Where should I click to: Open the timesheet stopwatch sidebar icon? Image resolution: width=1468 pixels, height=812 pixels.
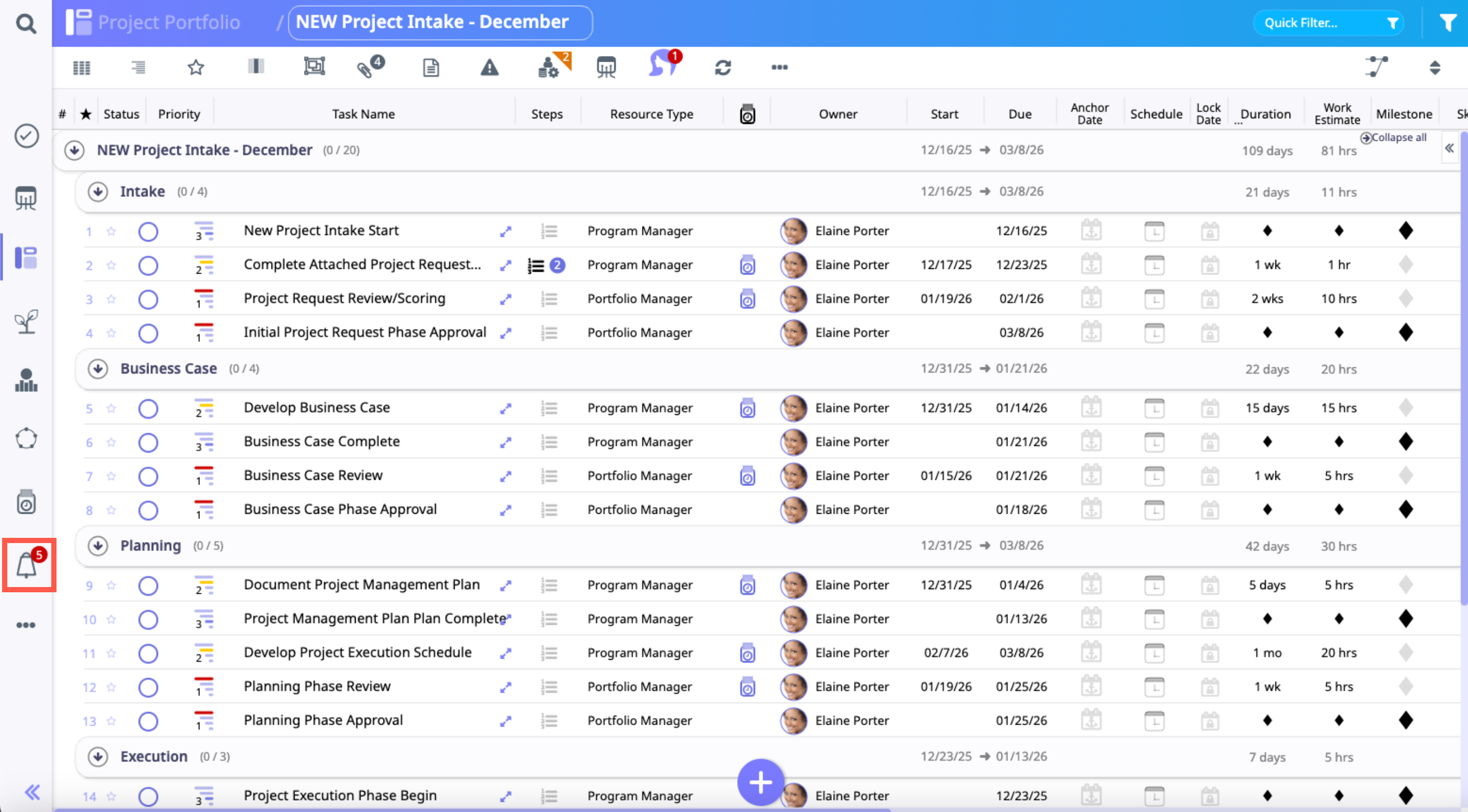(26, 502)
